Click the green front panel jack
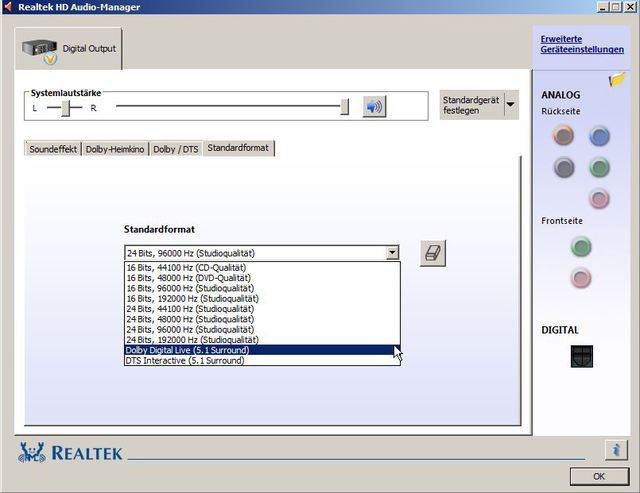Screen dimensions: 640x493 (x=580, y=247)
